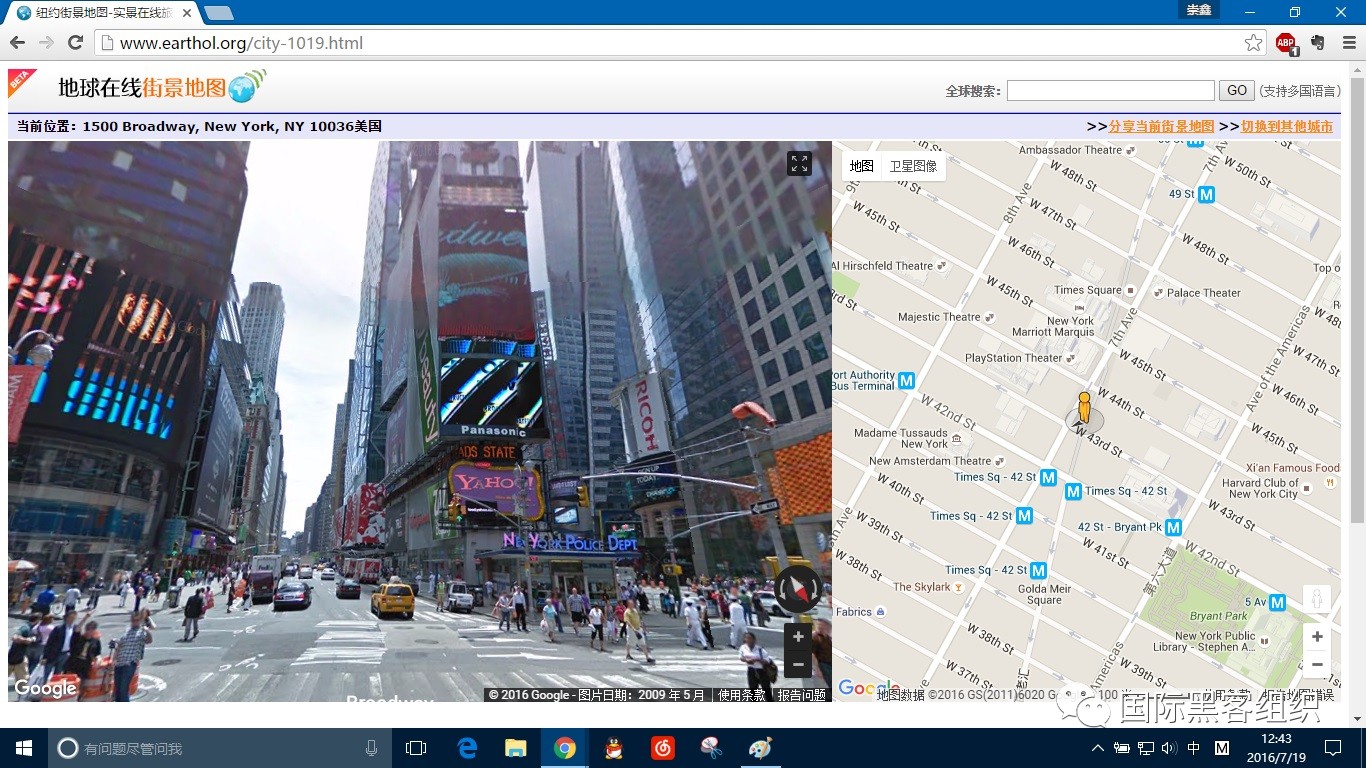Open the Paint palette taskbar app

coord(760,748)
